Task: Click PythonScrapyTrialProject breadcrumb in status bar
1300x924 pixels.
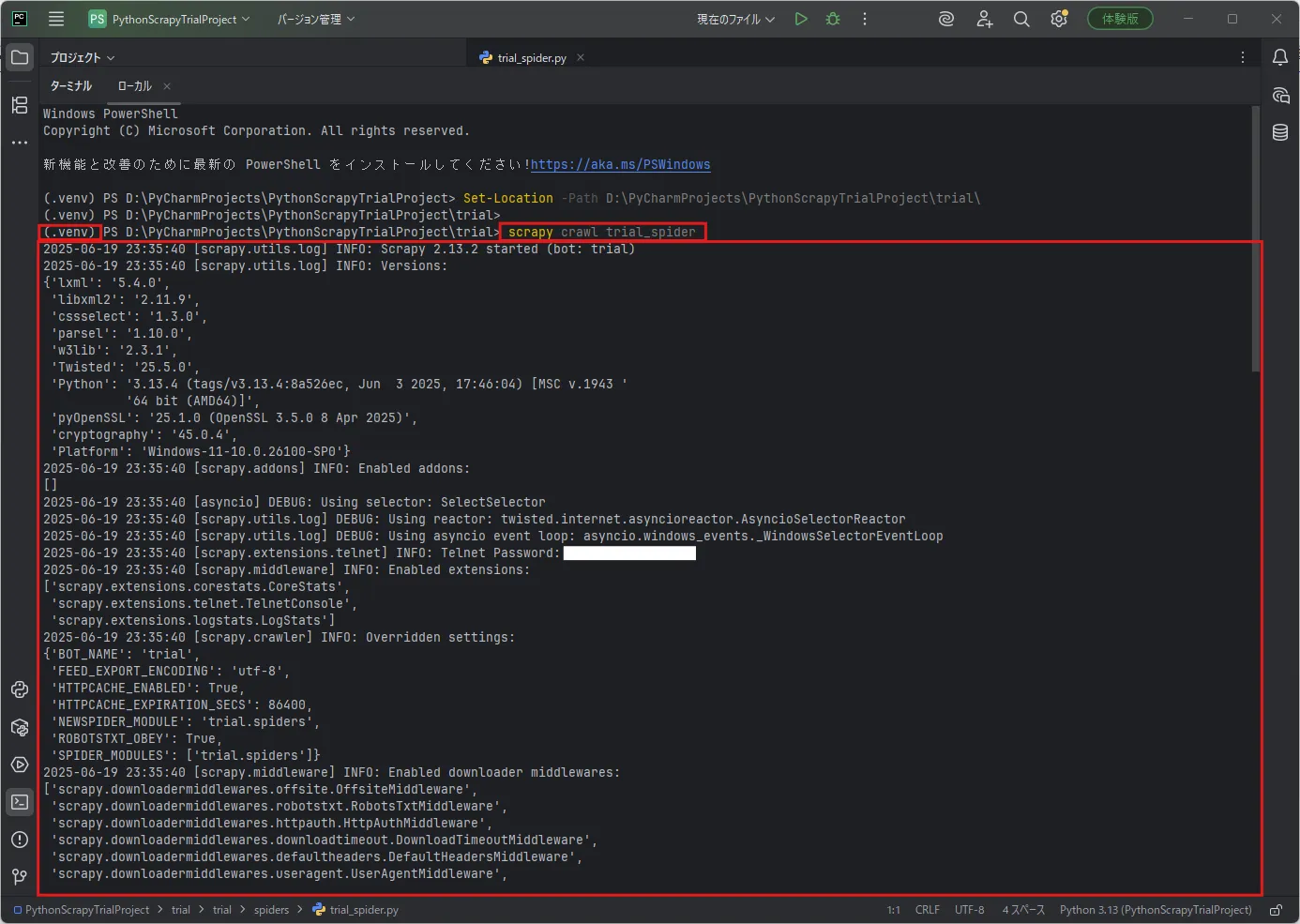Action: pos(82,909)
